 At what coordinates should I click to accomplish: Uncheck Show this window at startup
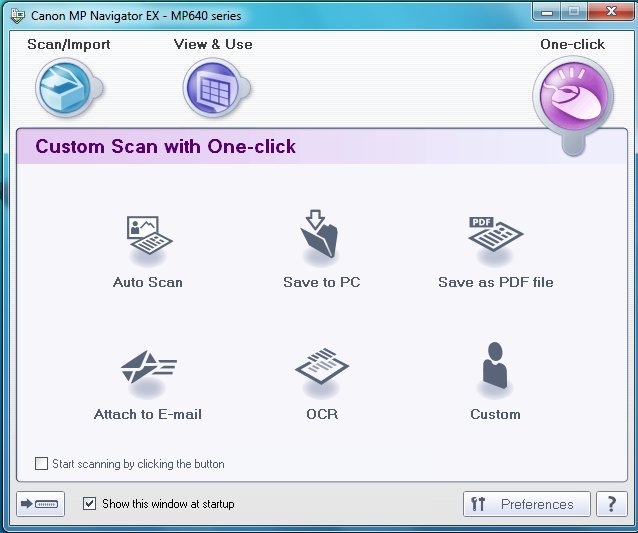[x=90, y=504]
